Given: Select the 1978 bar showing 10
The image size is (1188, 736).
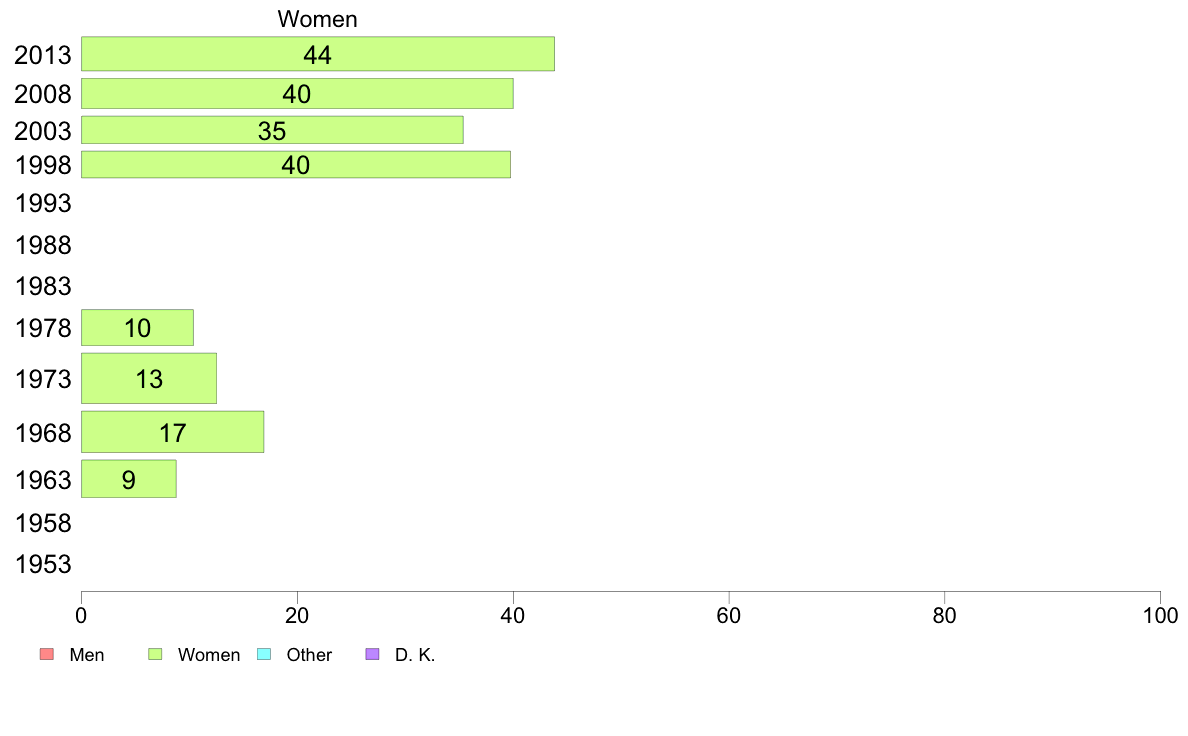Looking at the screenshot, I should coord(137,327).
